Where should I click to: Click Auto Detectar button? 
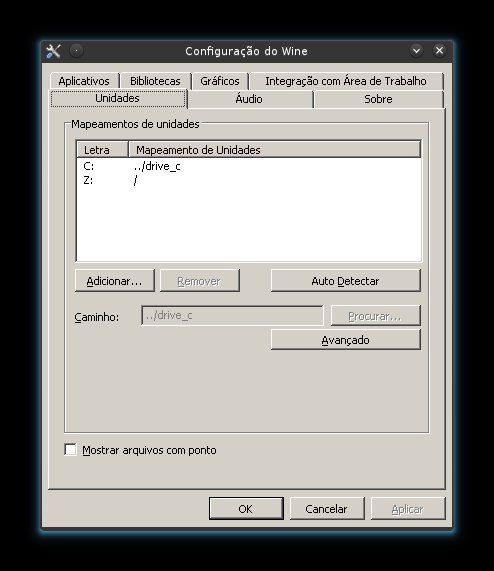coord(345,281)
